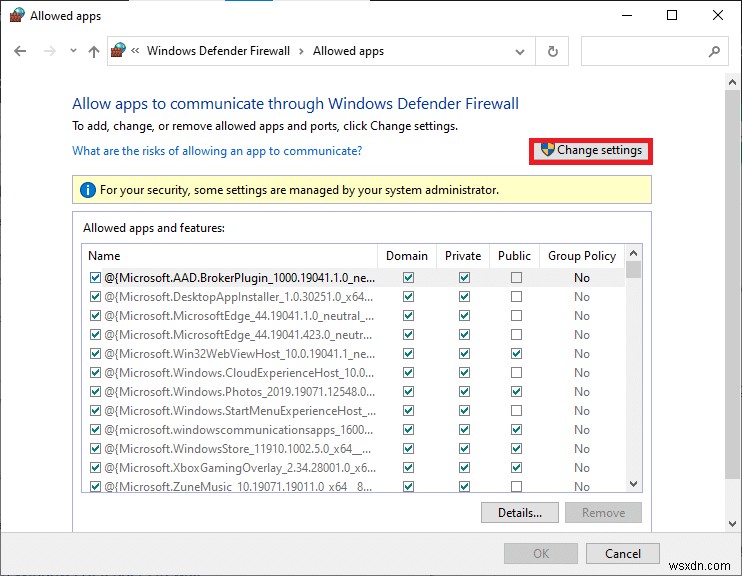Click the double-chevron before Windows Defender Firewall
The image size is (742, 576).
click(x=137, y=51)
